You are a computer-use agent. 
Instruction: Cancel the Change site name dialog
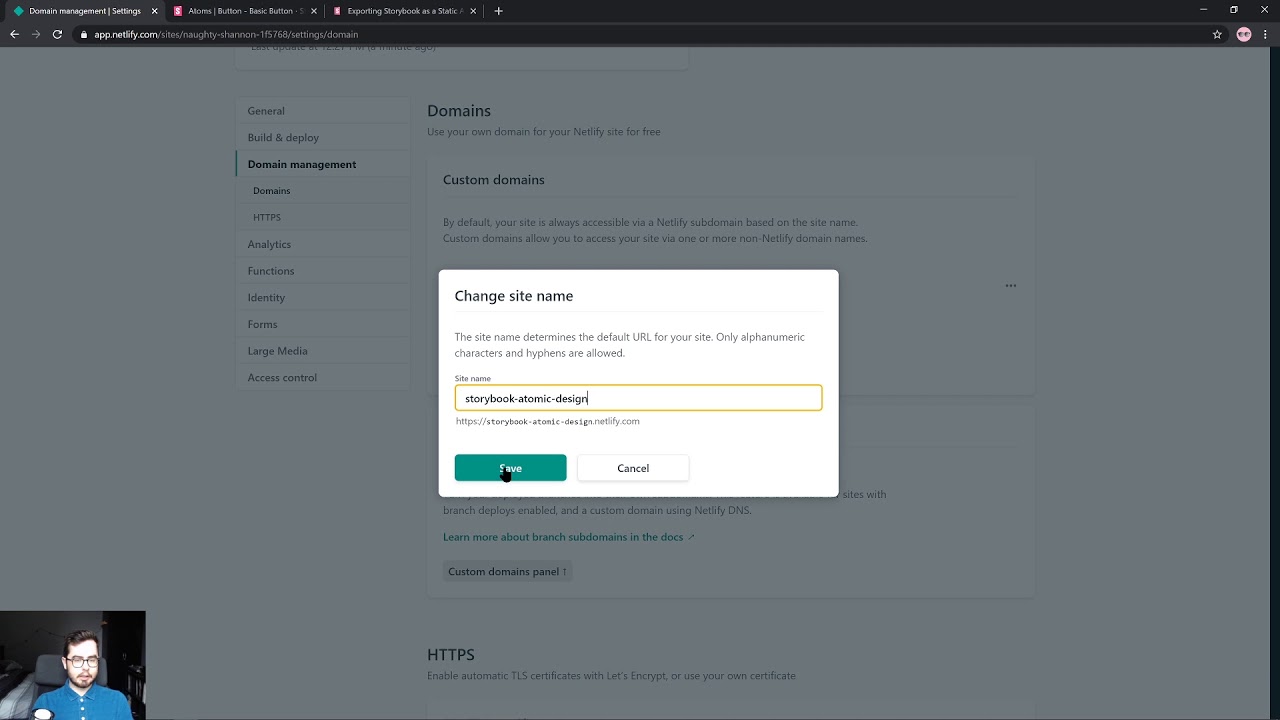633,468
